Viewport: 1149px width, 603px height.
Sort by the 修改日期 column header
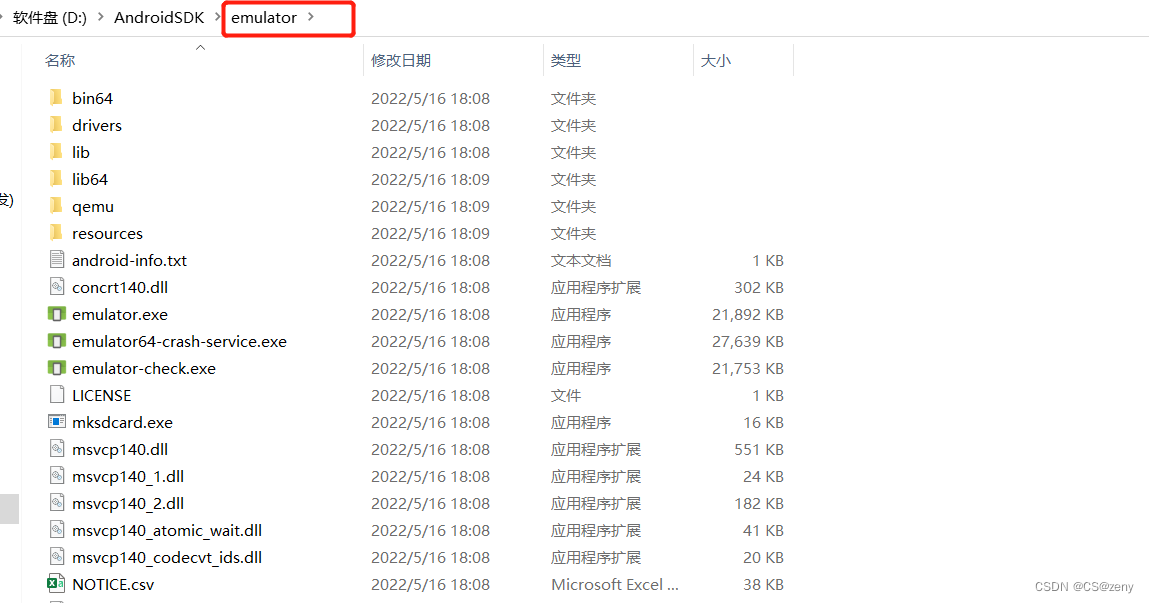pos(401,61)
